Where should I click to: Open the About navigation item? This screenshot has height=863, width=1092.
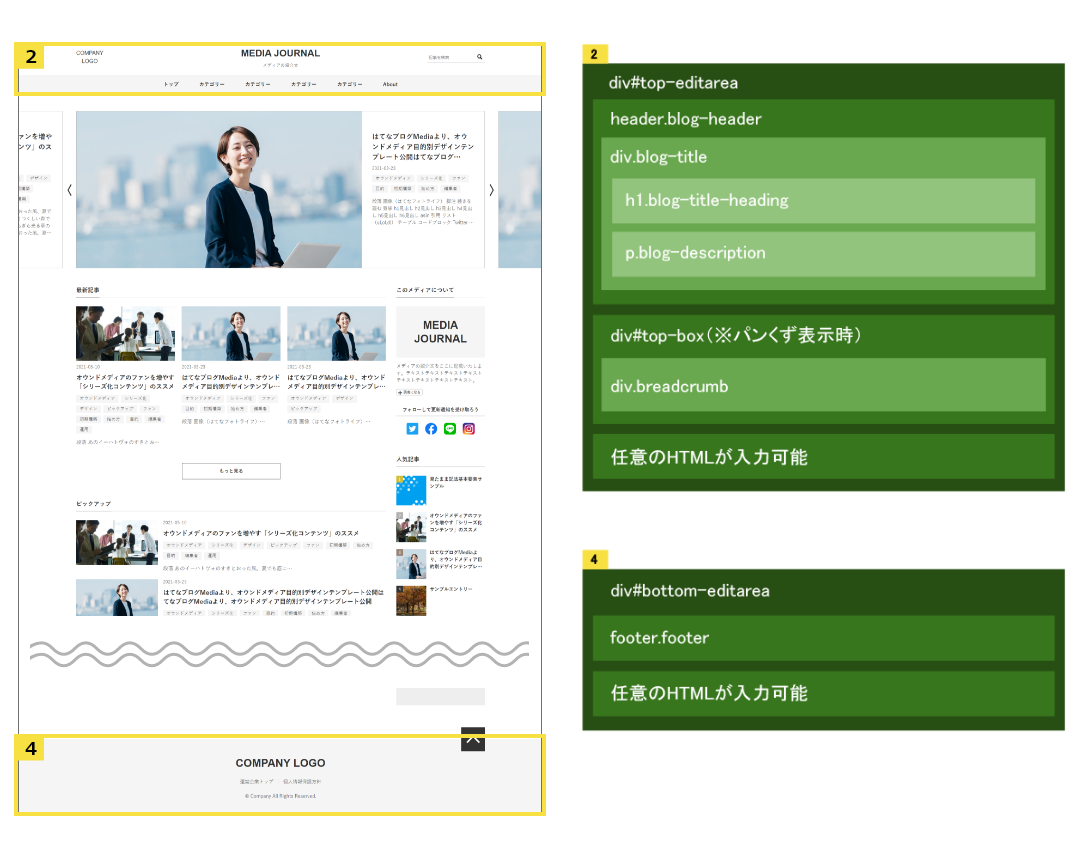tap(390, 84)
